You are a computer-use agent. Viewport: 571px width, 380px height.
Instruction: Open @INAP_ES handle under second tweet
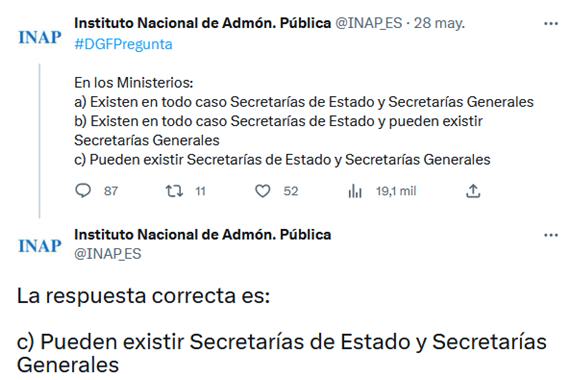pyautogui.click(x=108, y=254)
